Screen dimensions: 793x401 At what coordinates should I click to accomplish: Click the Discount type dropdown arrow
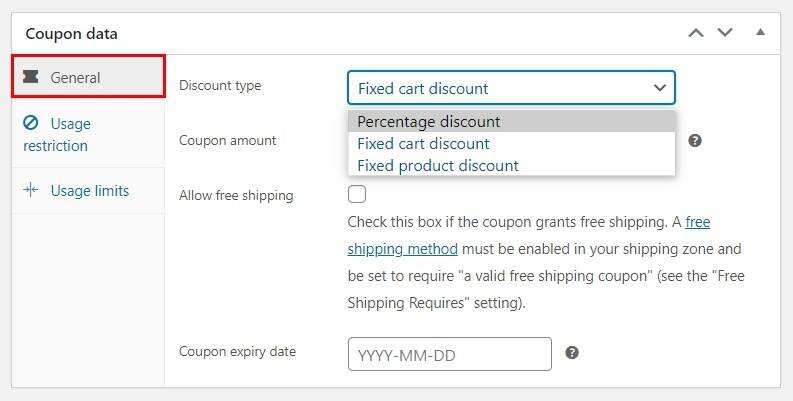[x=659, y=88]
